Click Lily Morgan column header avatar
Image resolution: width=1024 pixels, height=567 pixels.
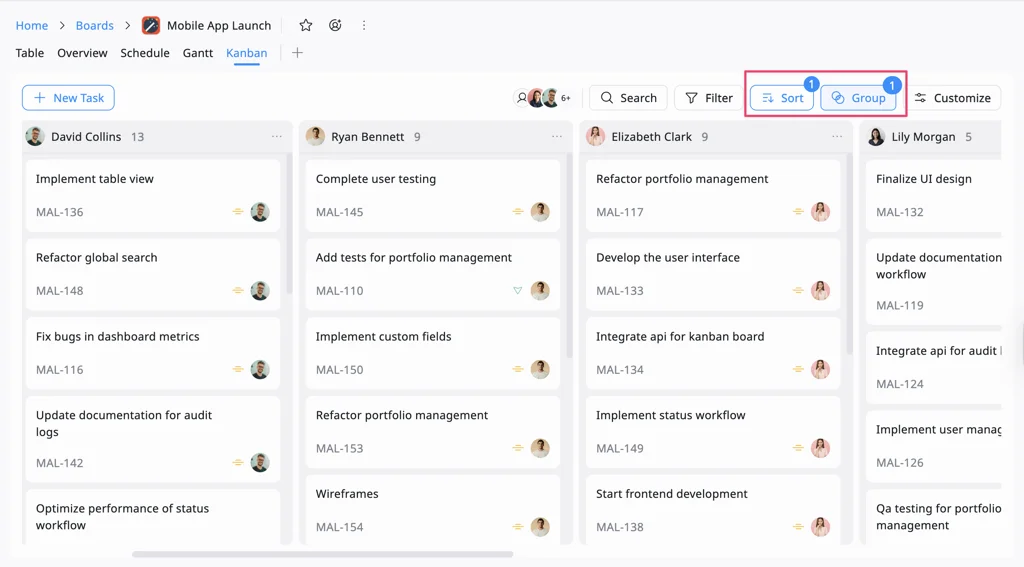(876, 137)
